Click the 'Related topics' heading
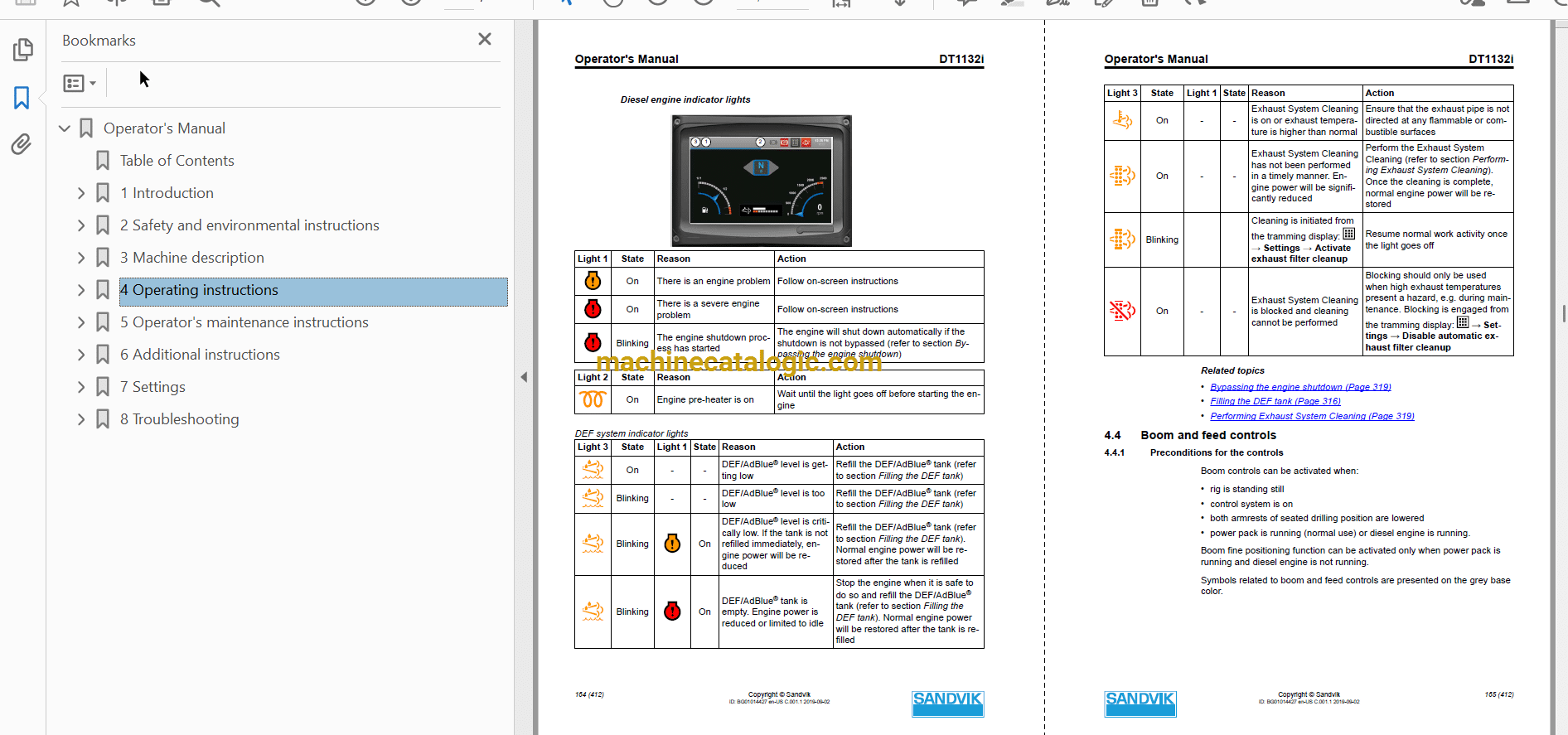1568x735 pixels. click(x=1232, y=370)
